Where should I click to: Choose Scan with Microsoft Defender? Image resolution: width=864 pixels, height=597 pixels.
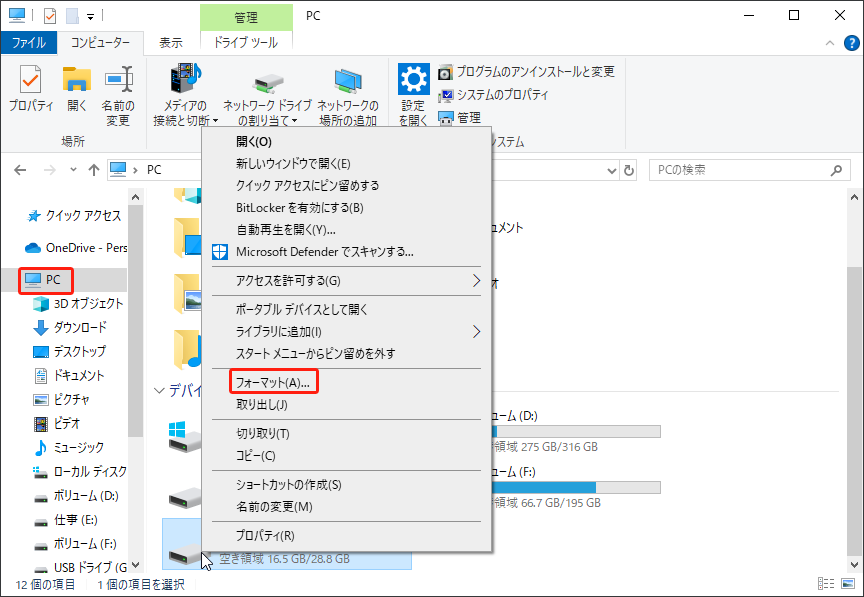tap(347, 252)
